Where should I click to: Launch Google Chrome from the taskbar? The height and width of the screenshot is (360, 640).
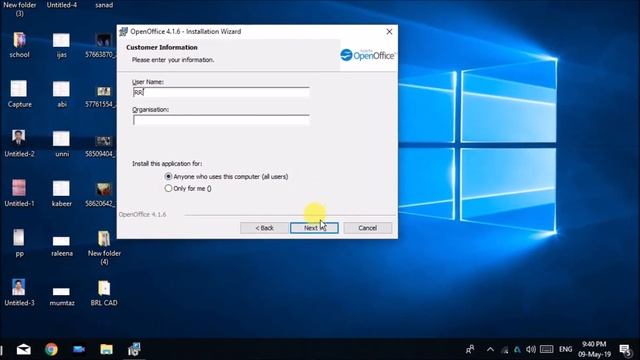[51, 349]
